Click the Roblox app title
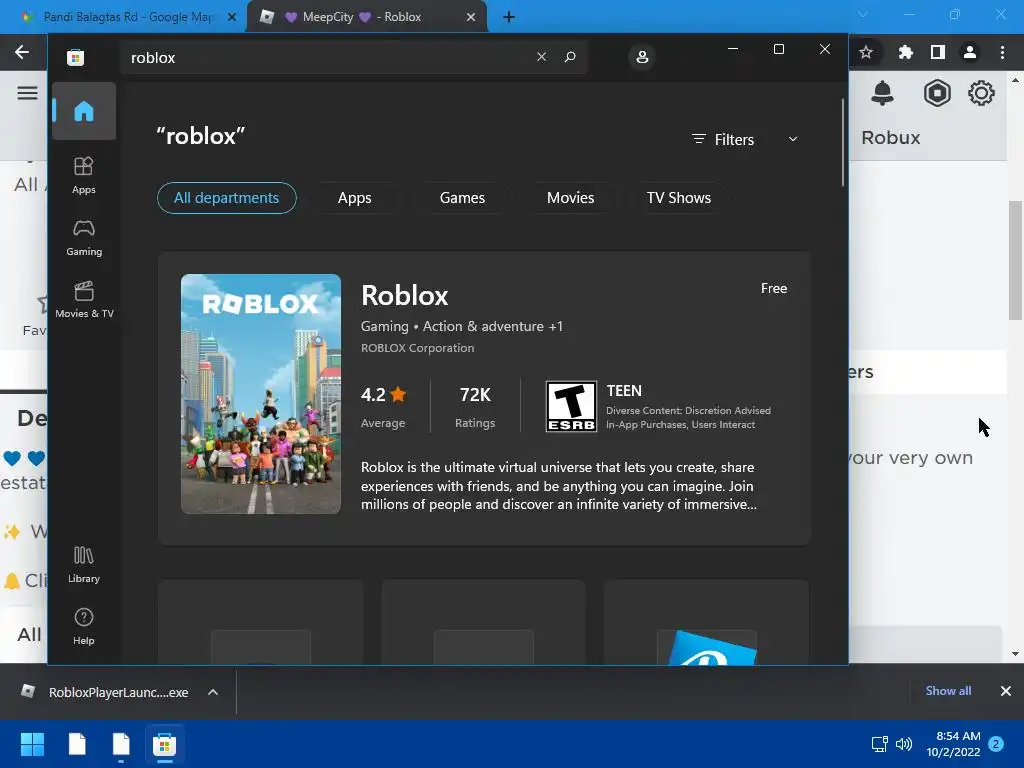The image size is (1024, 768). (404, 296)
